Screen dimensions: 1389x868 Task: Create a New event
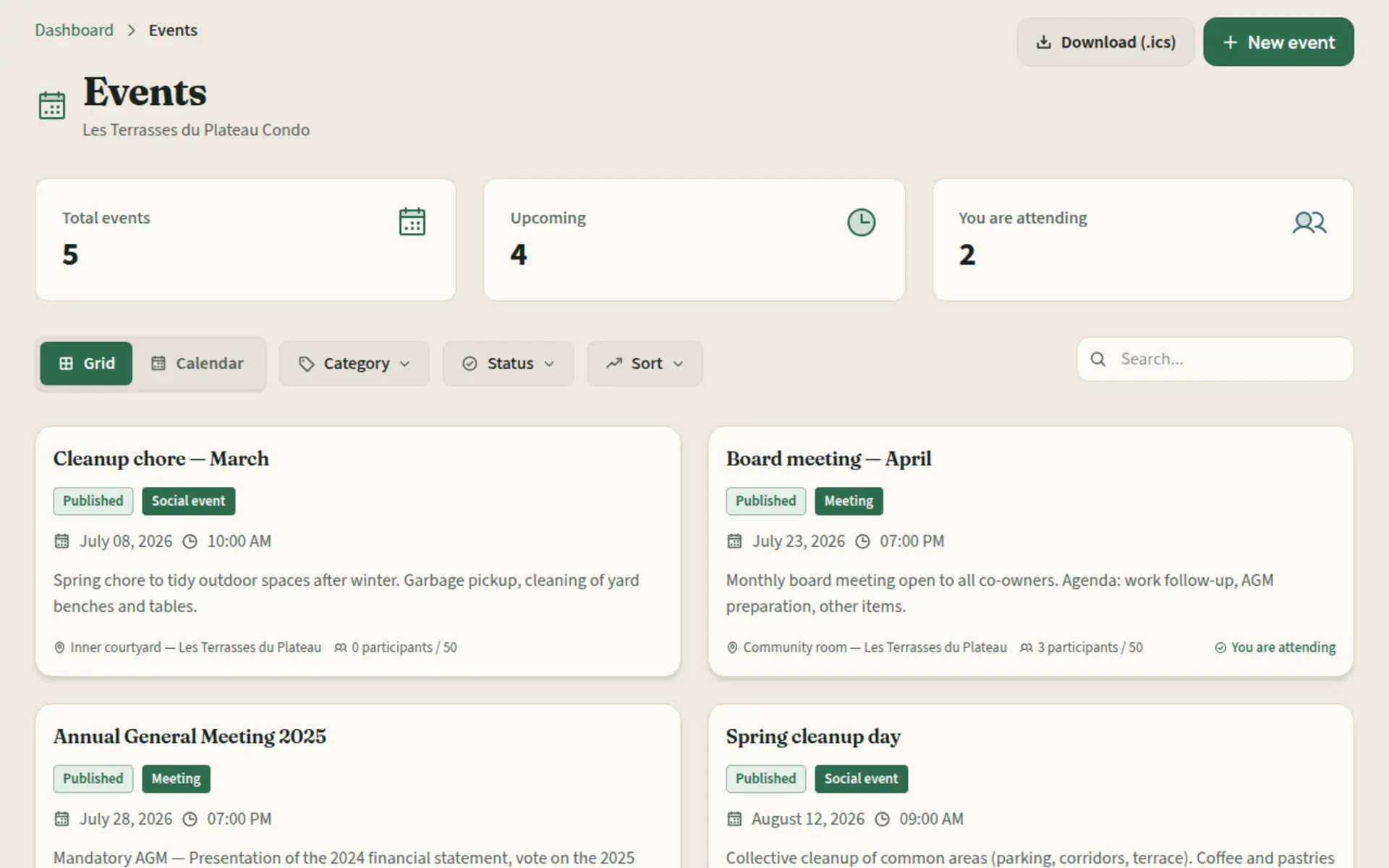pos(1278,42)
